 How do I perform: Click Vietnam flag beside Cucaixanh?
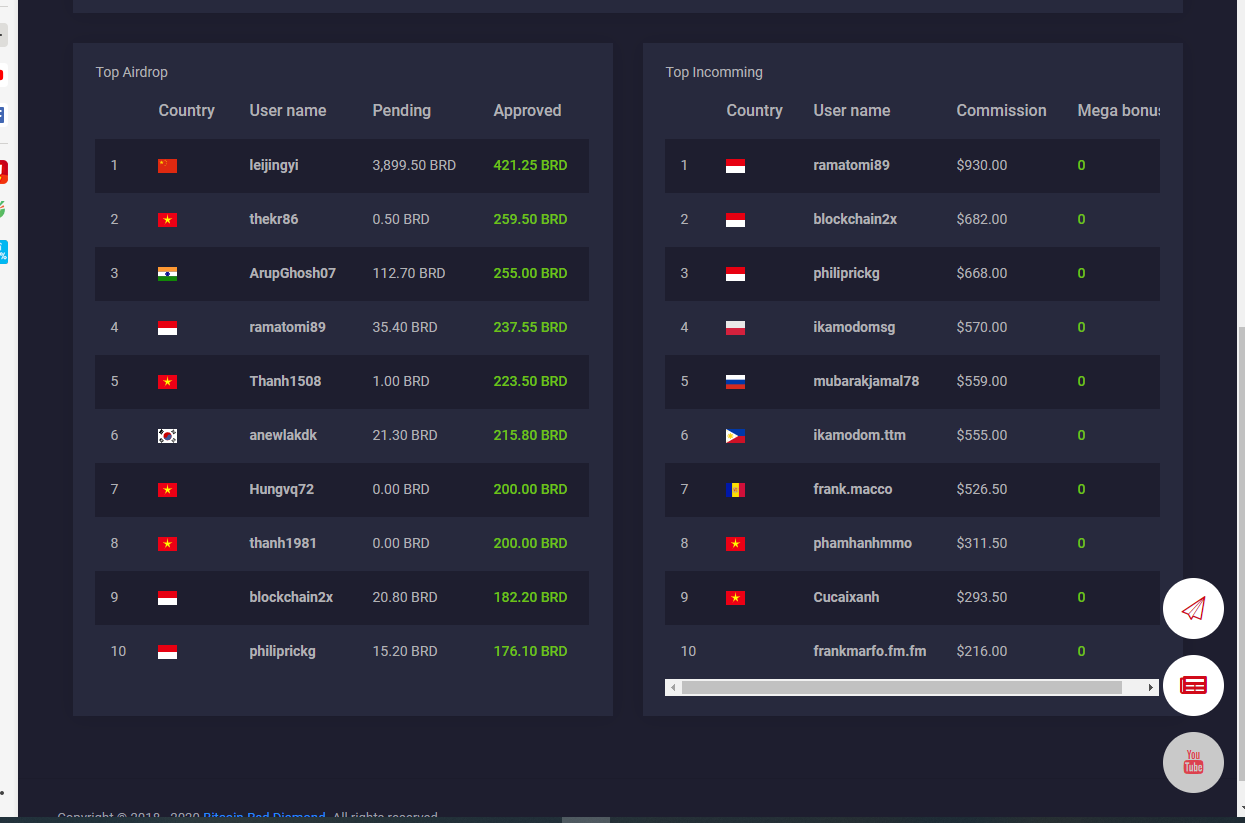tap(735, 598)
